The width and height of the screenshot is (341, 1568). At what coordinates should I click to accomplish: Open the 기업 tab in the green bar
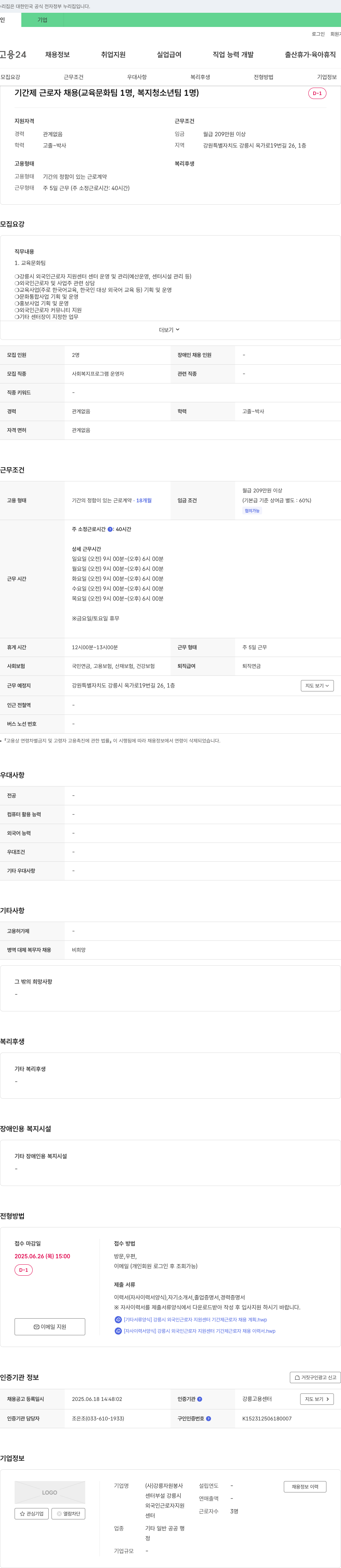click(42, 20)
